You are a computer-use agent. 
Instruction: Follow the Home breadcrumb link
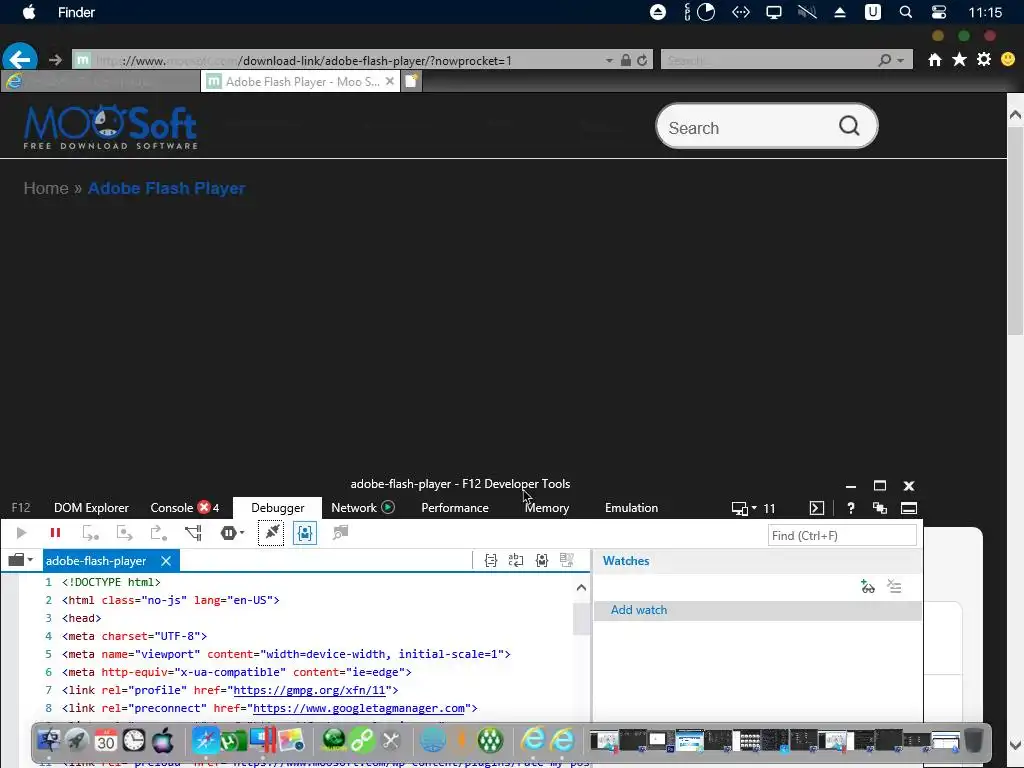pos(46,188)
